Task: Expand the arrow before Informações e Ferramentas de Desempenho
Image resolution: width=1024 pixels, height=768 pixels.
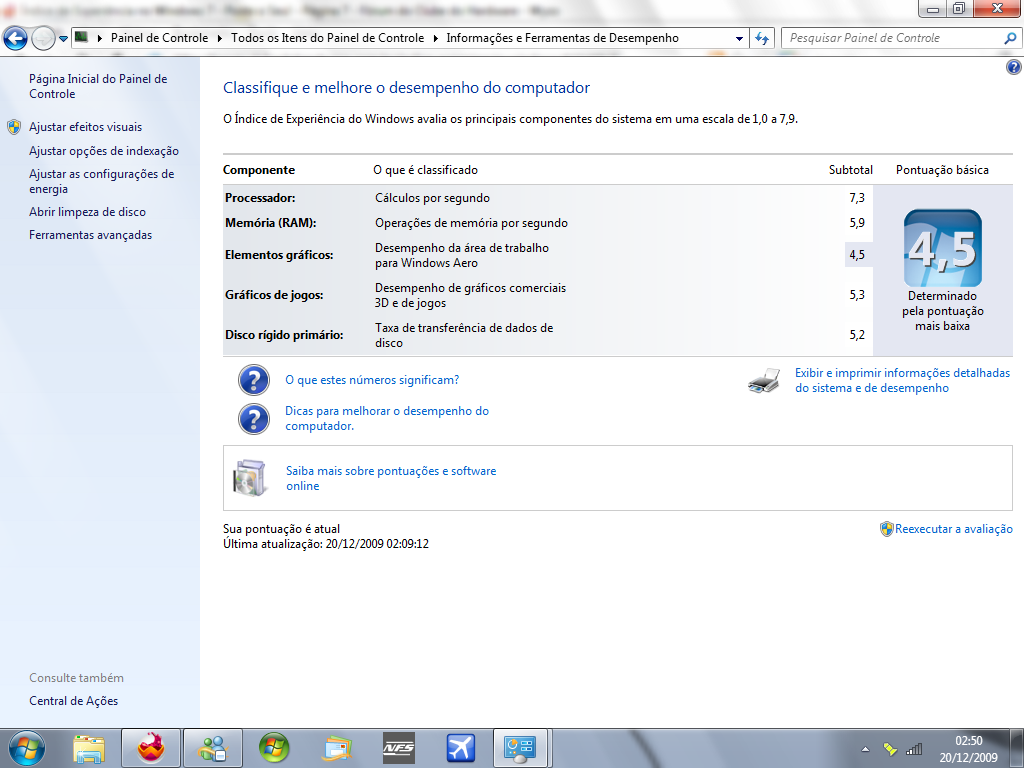Action: click(436, 38)
